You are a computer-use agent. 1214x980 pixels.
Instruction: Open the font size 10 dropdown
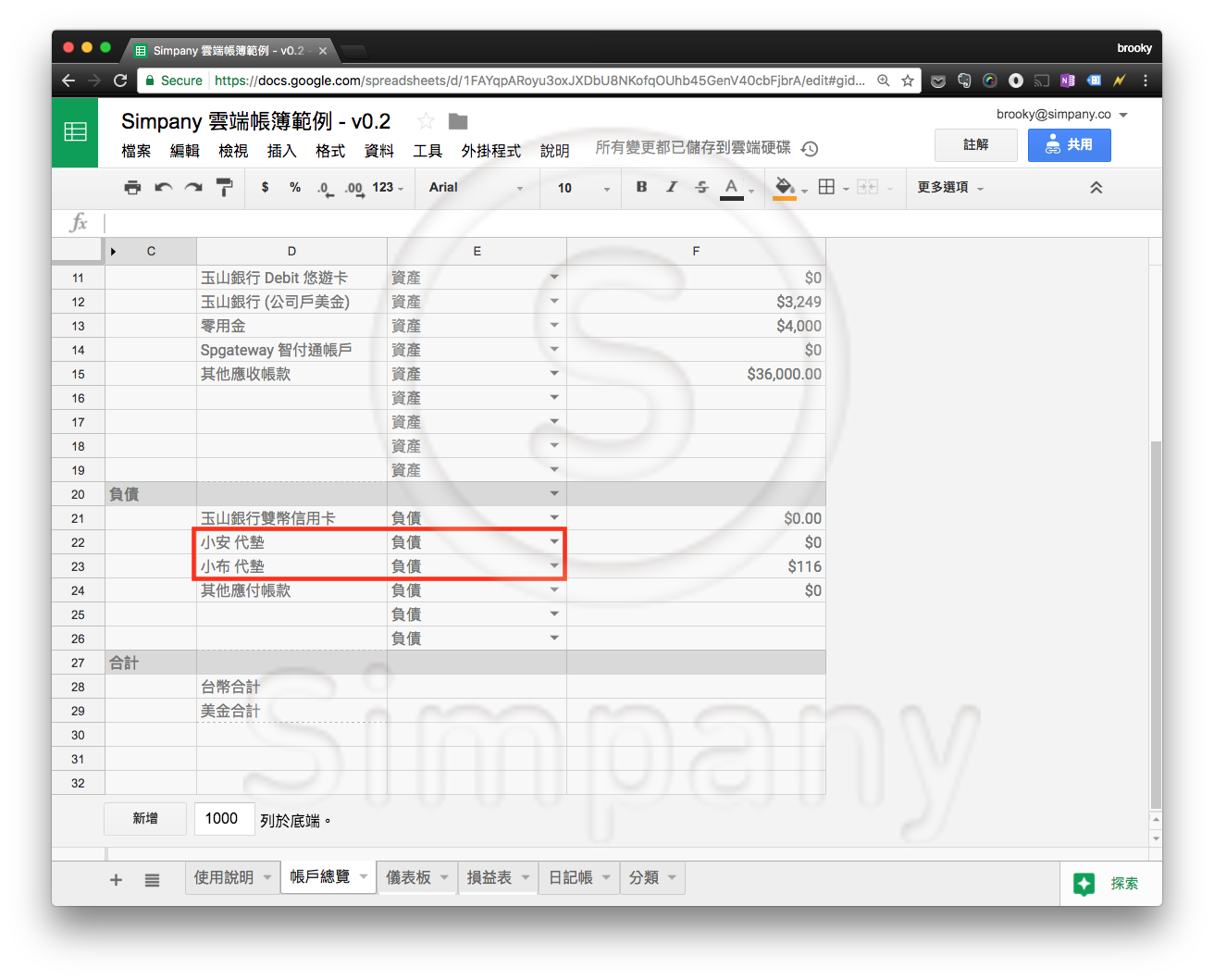point(583,188)
